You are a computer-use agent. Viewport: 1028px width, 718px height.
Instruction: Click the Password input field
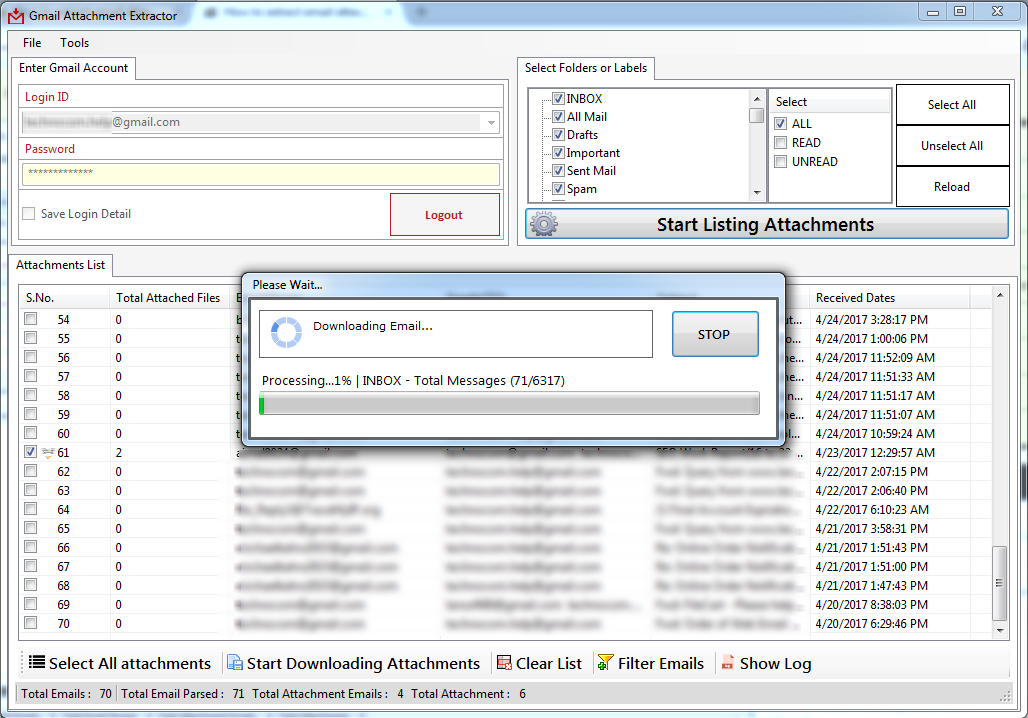pyautogui.click(x=261, y=174)
